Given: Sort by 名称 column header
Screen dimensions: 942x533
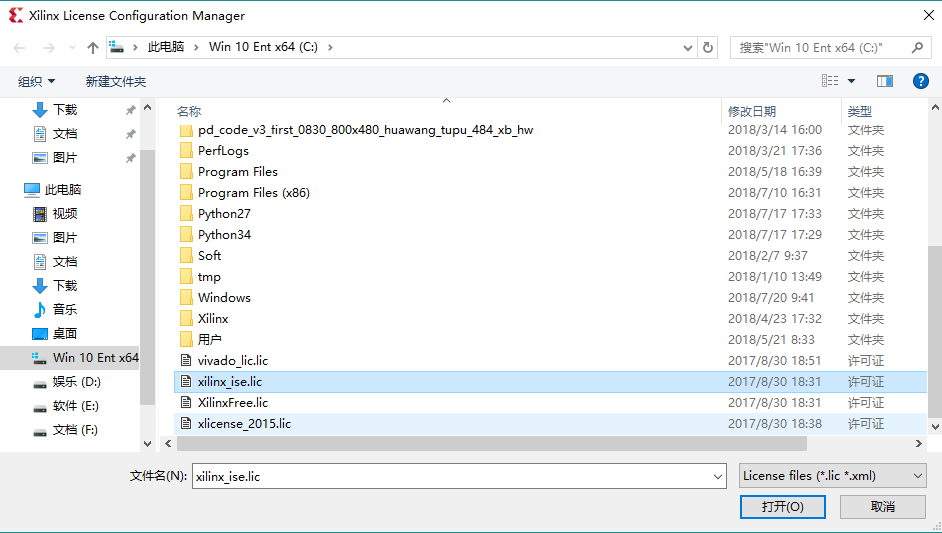Looking at the screenshot, I should 189,111.
